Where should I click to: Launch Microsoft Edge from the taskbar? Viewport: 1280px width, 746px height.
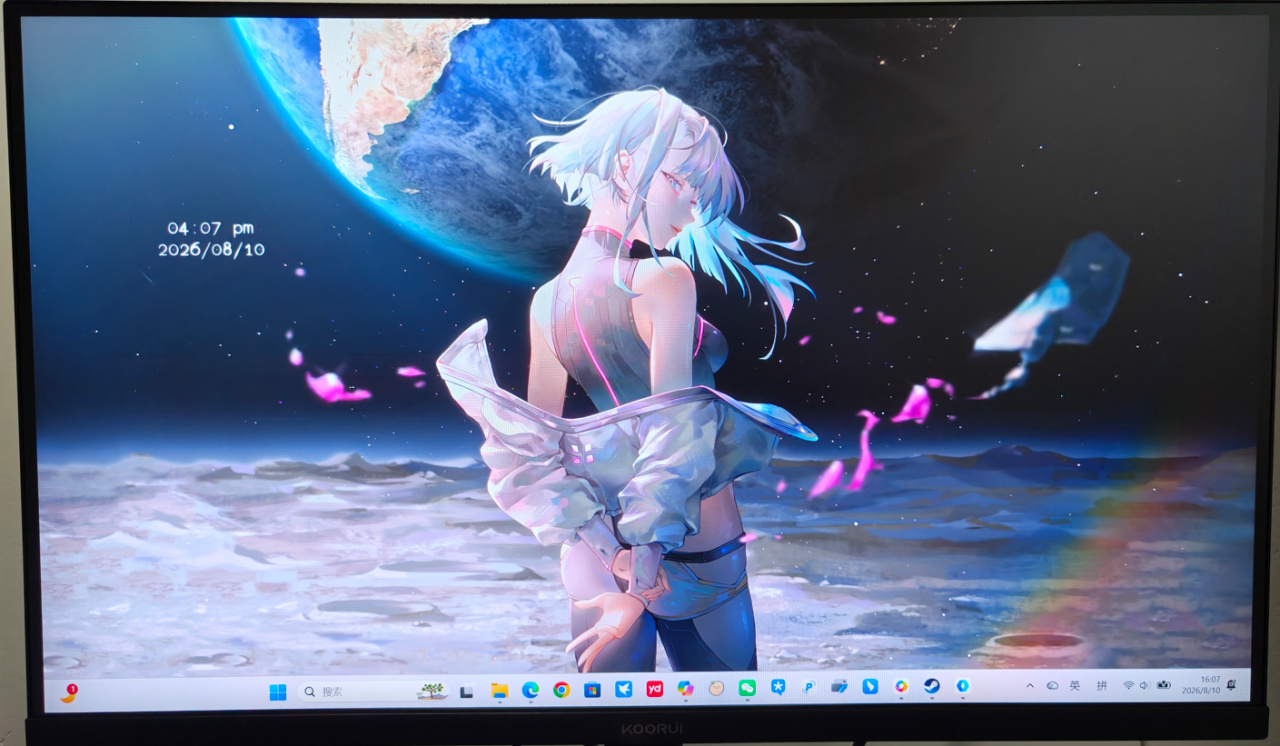530,690
